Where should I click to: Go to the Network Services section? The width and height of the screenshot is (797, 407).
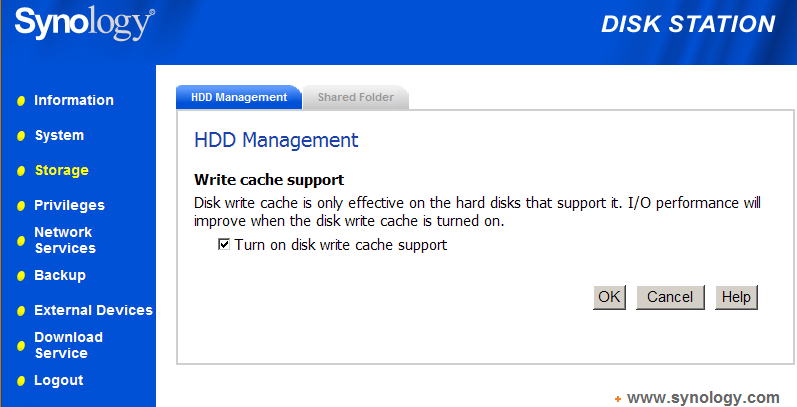pyautogui.click(x=64, y=240)
